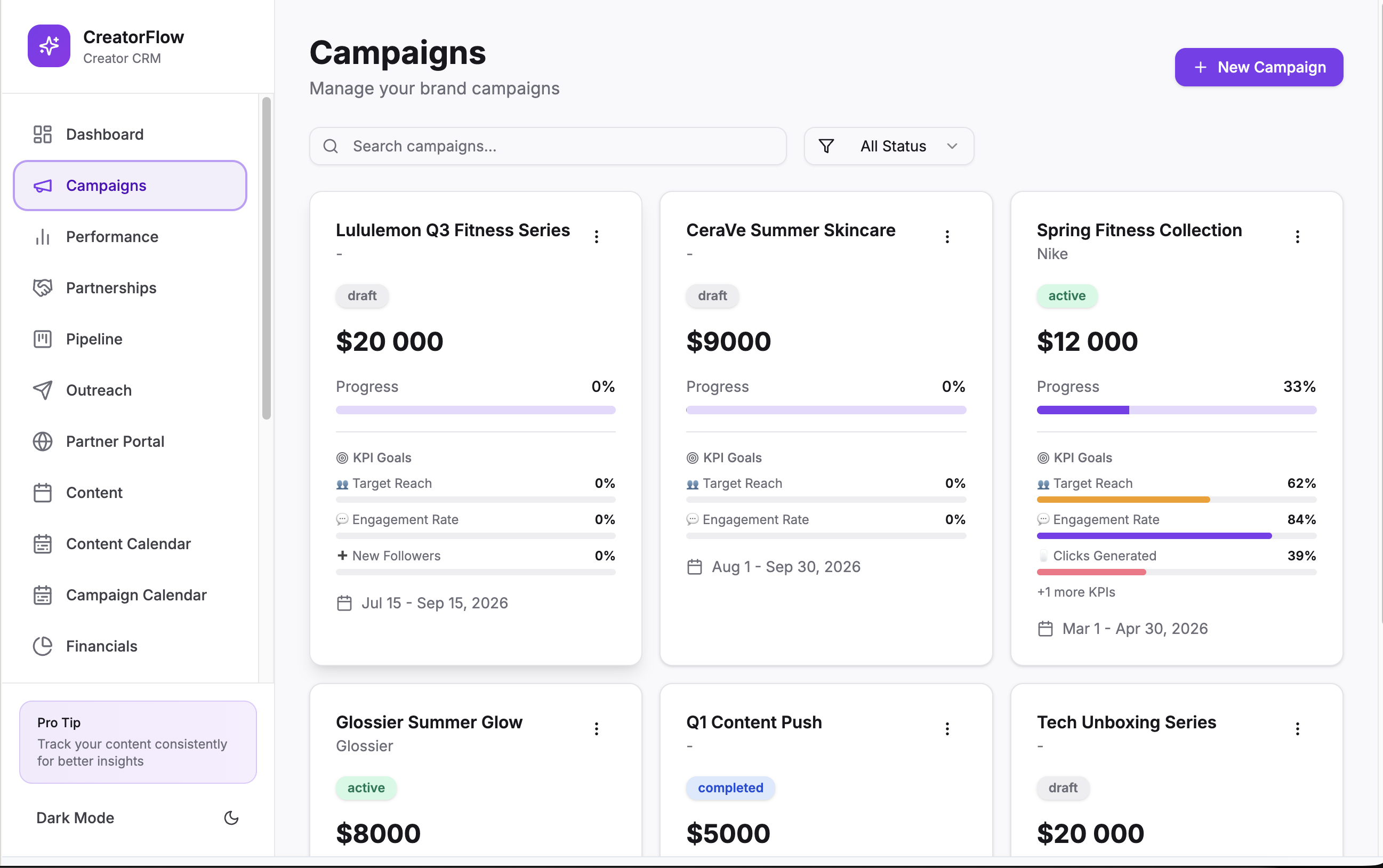Click the Pro Tip card
This screenshot has width=1383, height=868.
point(138,742)
